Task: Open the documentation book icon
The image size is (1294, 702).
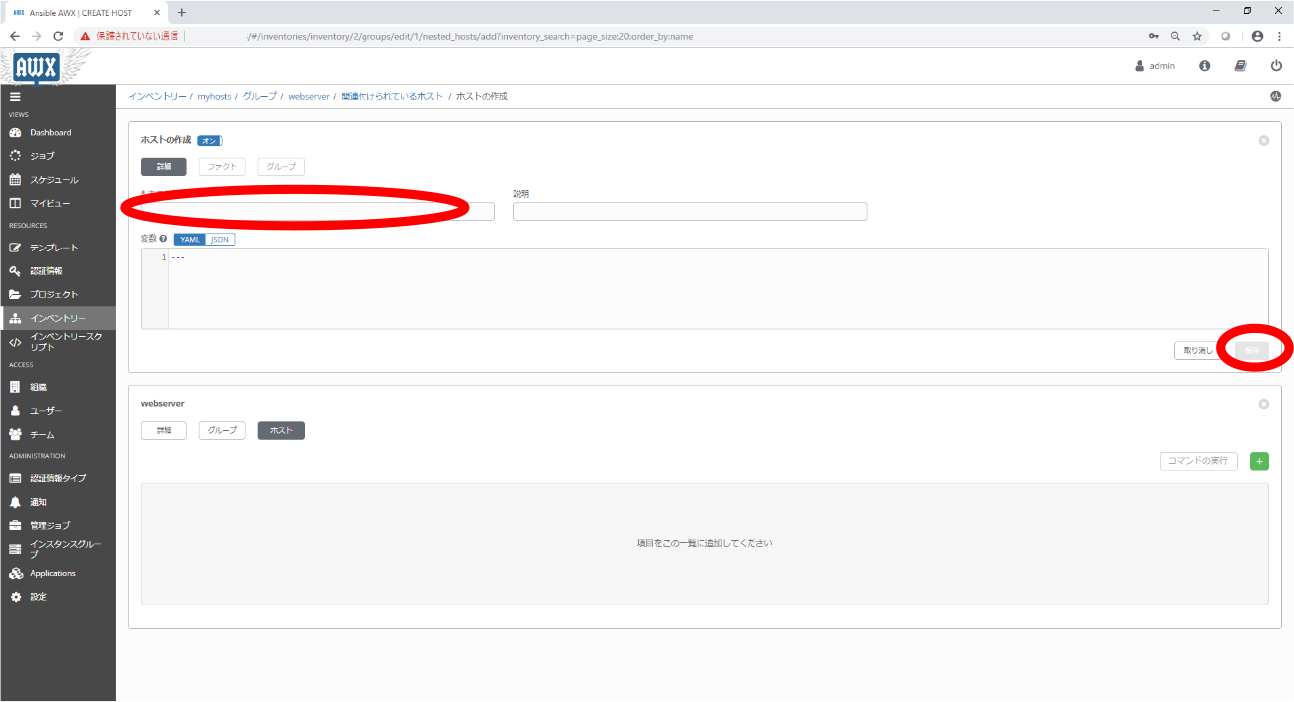Action: pos(1240,65)
